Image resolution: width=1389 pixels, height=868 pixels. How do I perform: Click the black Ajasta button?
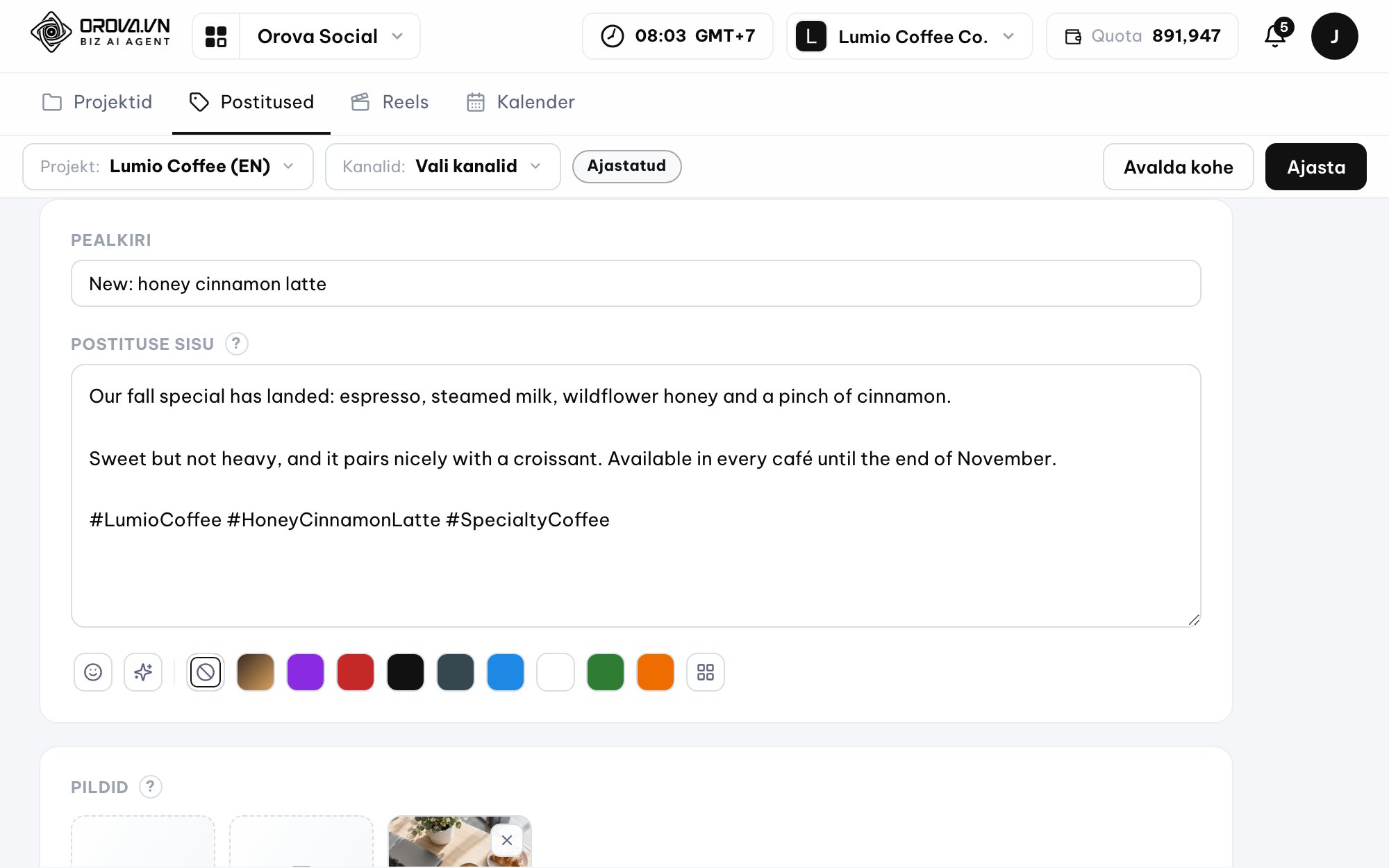pyautogui.click(x=1316, y=167)
